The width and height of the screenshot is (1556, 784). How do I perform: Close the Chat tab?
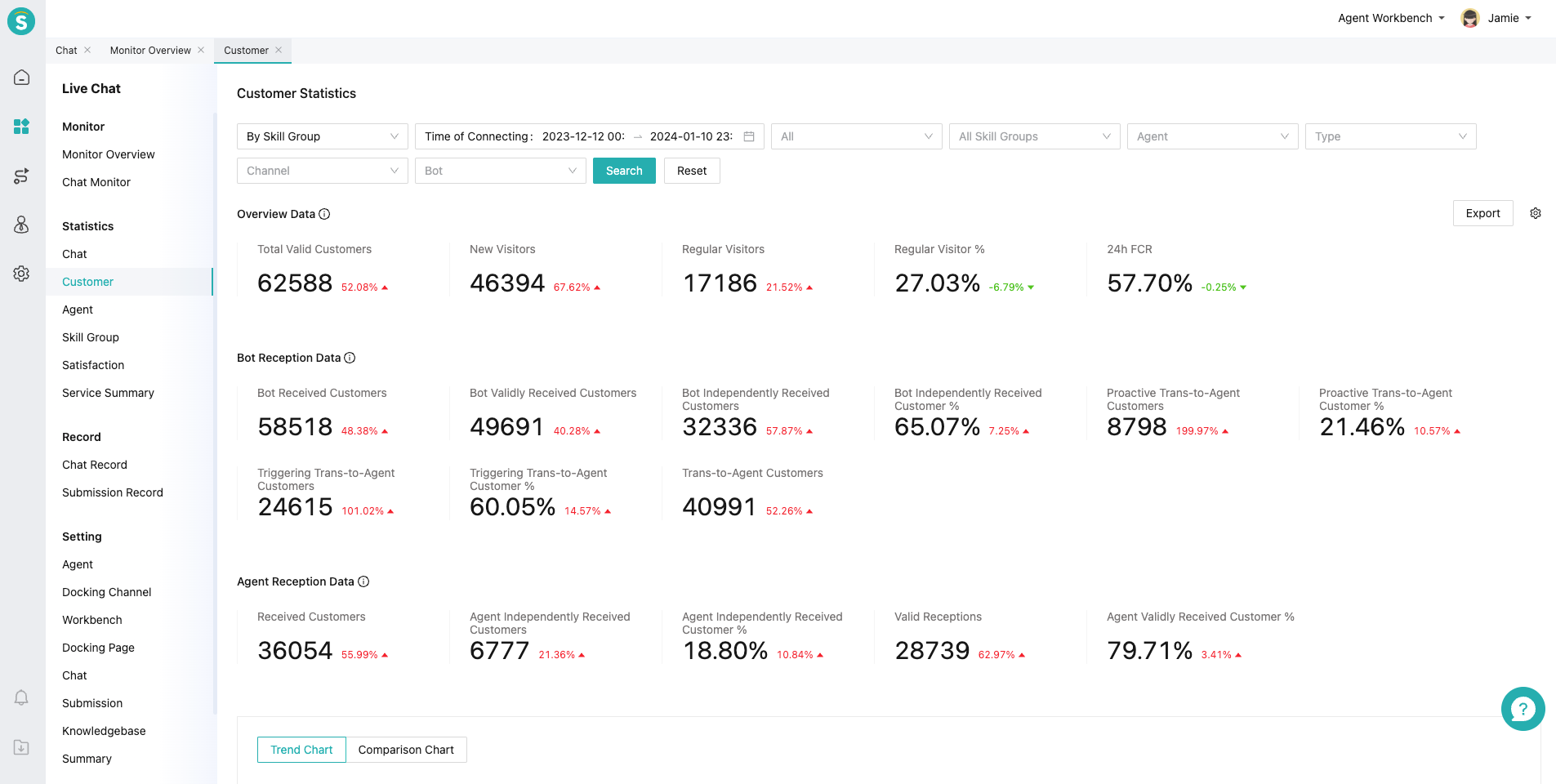[x=87, y=50]
